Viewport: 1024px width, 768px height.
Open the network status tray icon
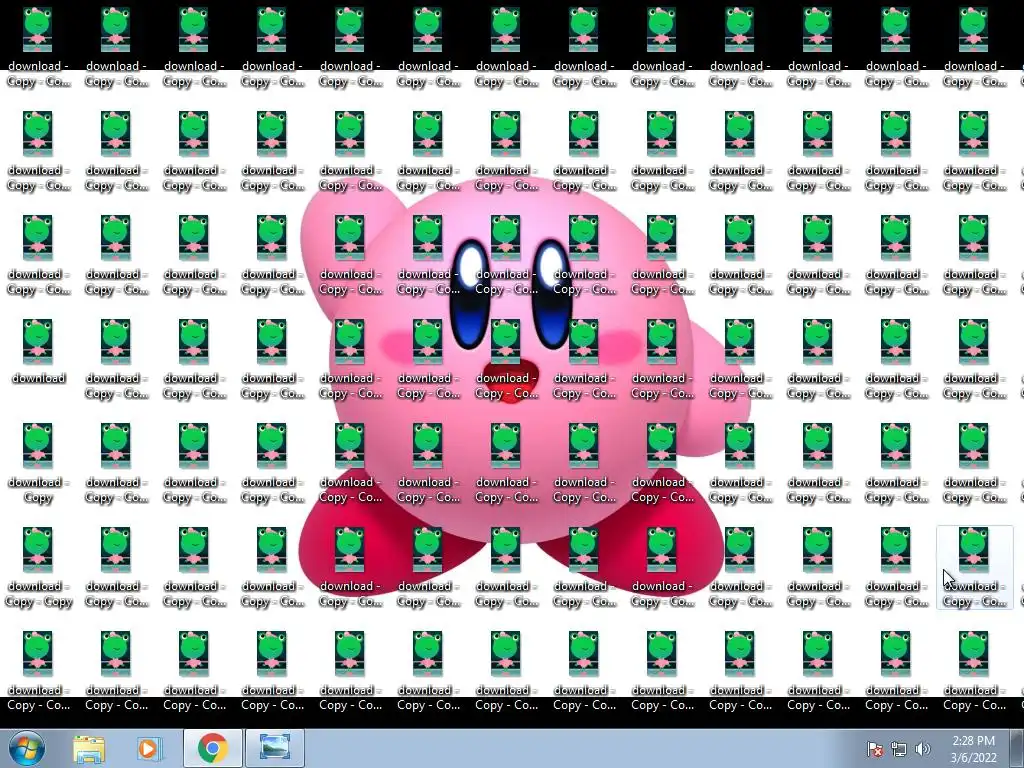pos(899,749)
